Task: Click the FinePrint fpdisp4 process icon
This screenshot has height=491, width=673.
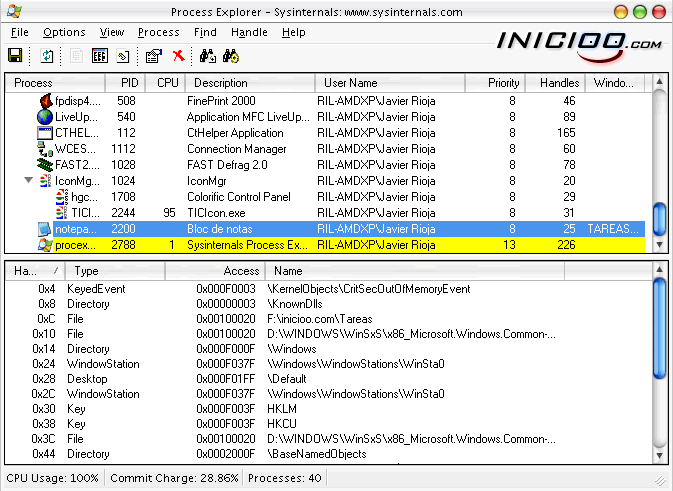Action: [45, 101]
